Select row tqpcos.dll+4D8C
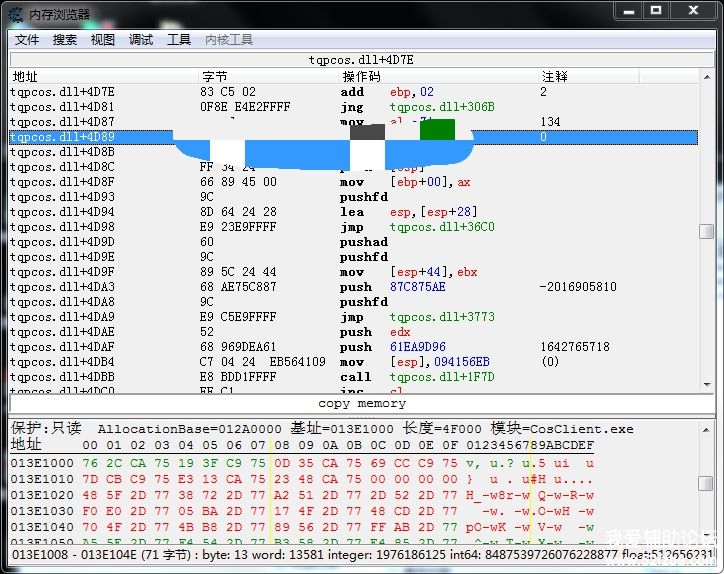 (x=354, y=167)
